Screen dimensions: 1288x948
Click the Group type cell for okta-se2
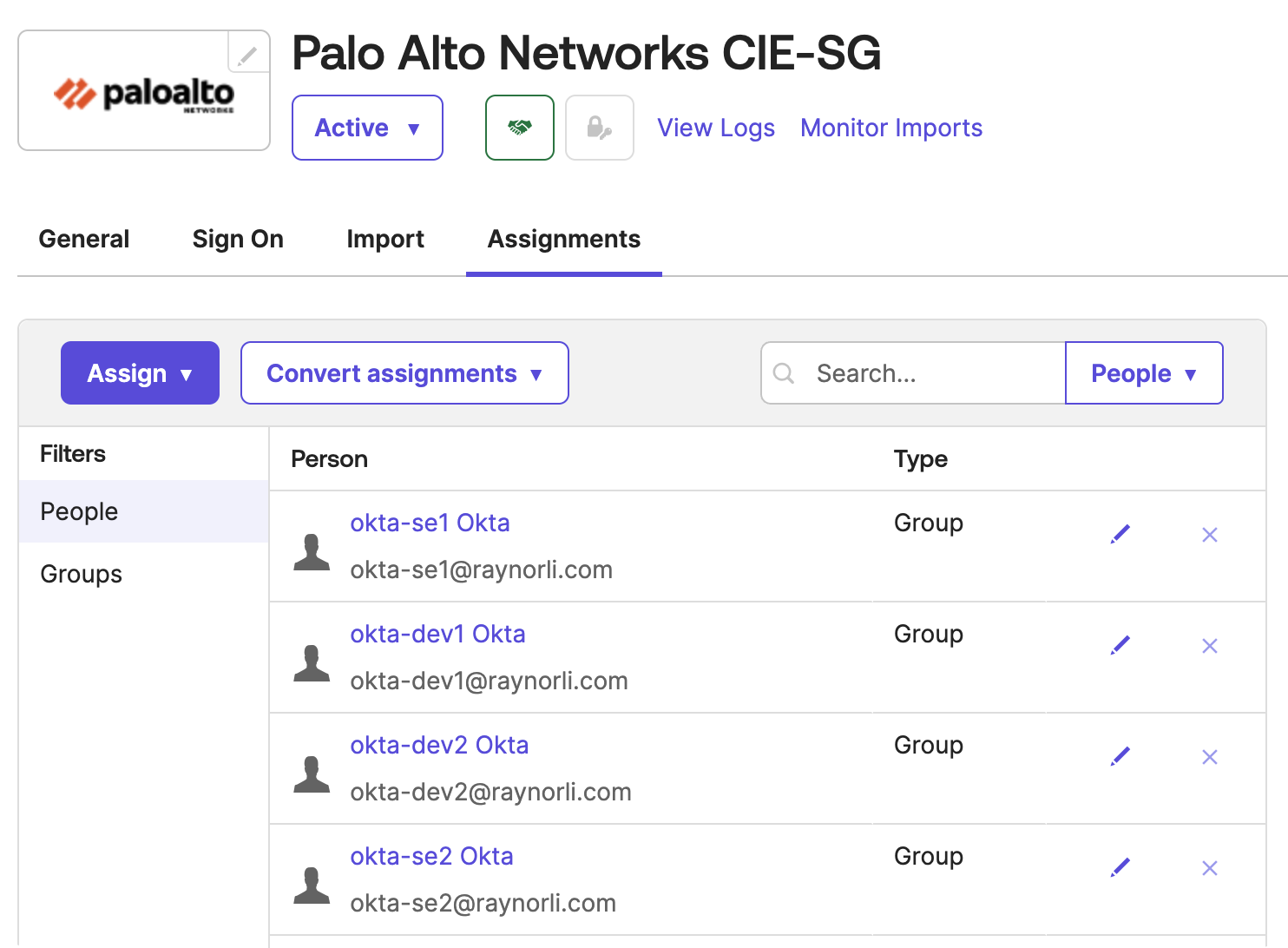click(929, 857)
